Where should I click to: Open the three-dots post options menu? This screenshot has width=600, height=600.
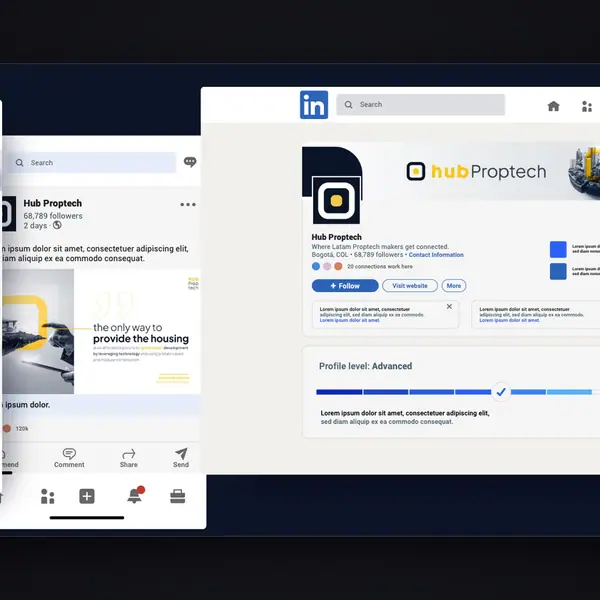pyautogui.click(x=188, y=204)
